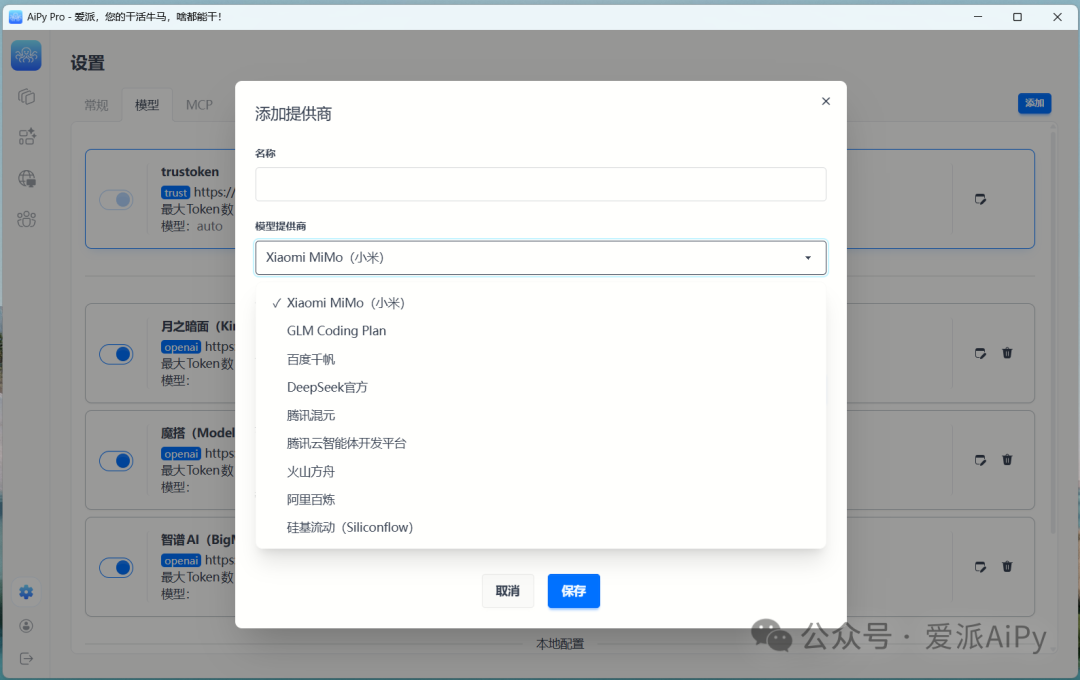Toggle the 月之暗面 provider switch
Screen dimensions: 1080x680
click(x=116, y=354)
